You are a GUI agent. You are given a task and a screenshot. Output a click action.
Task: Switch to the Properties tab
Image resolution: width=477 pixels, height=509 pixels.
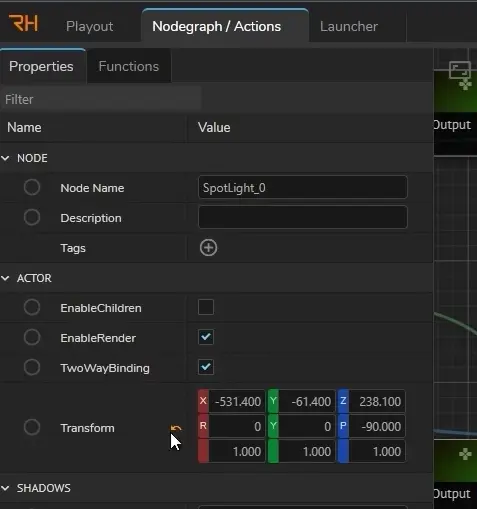(41, 66)
